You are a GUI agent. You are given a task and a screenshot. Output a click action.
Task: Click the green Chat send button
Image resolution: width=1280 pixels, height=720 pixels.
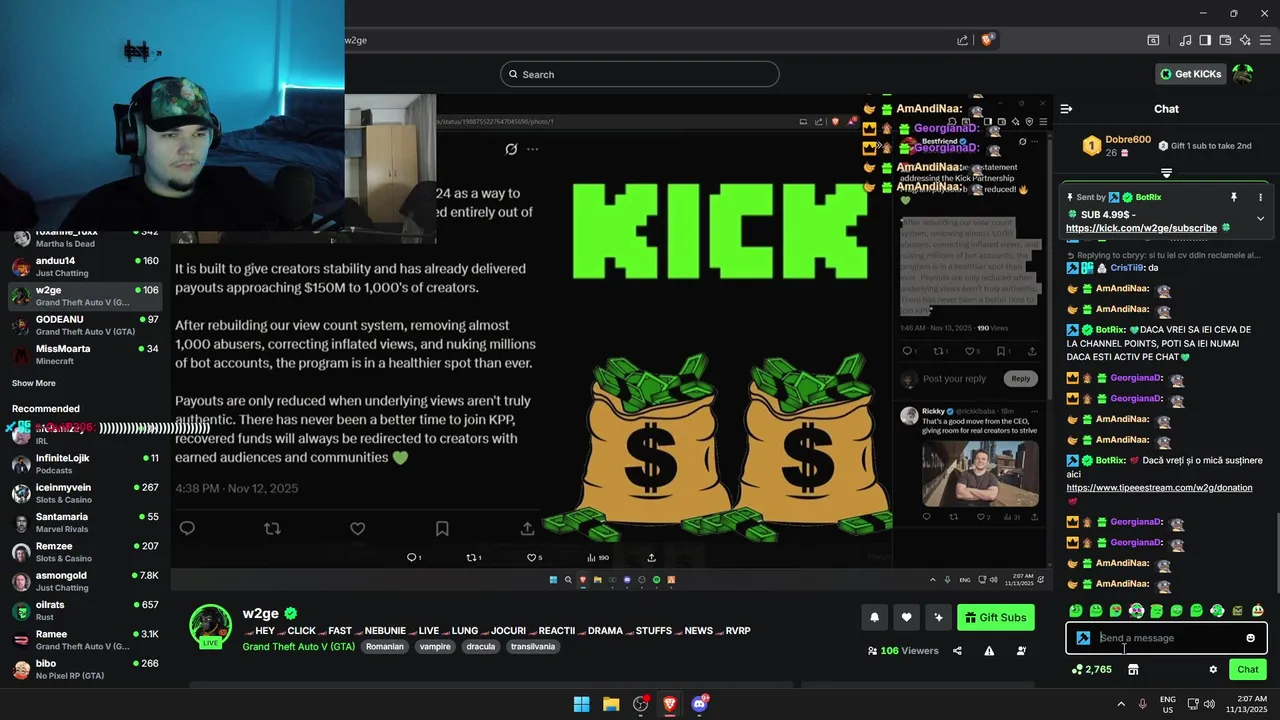point(1248,669)
